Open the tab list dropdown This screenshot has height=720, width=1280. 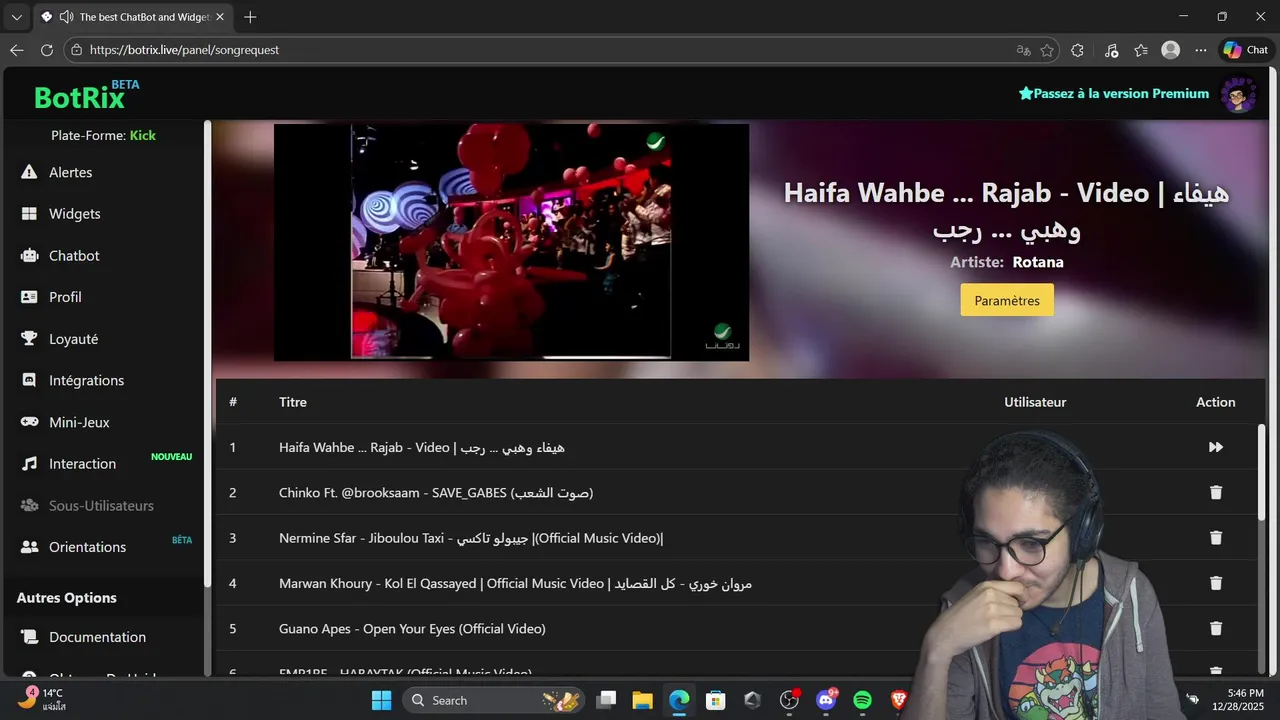[16, 17]
